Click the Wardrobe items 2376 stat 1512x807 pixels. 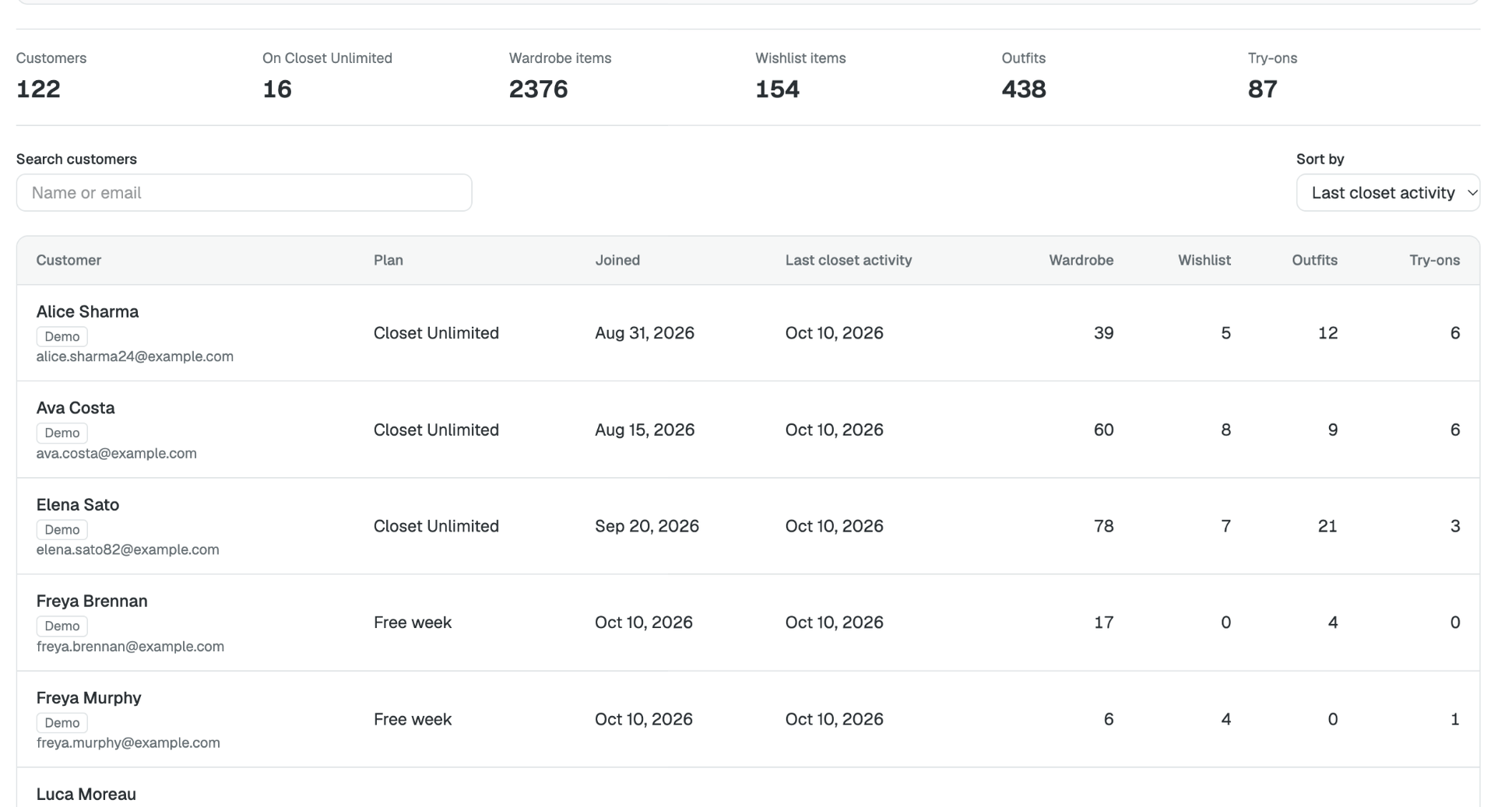click(560, 77)
